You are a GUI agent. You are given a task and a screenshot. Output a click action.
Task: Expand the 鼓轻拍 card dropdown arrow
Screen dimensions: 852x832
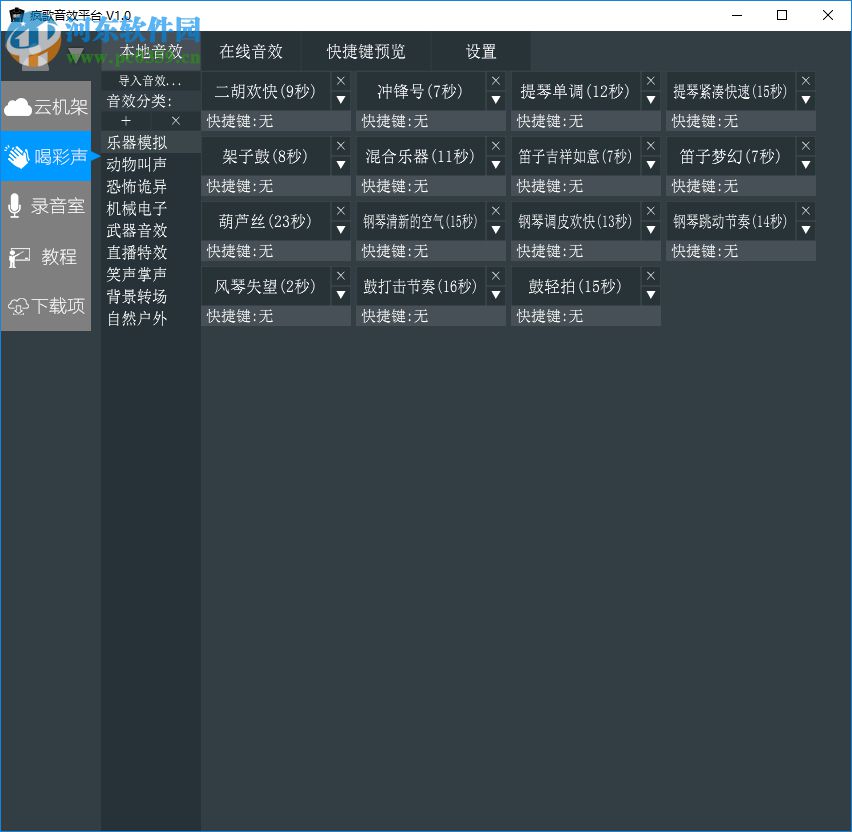tap(650, 296)
